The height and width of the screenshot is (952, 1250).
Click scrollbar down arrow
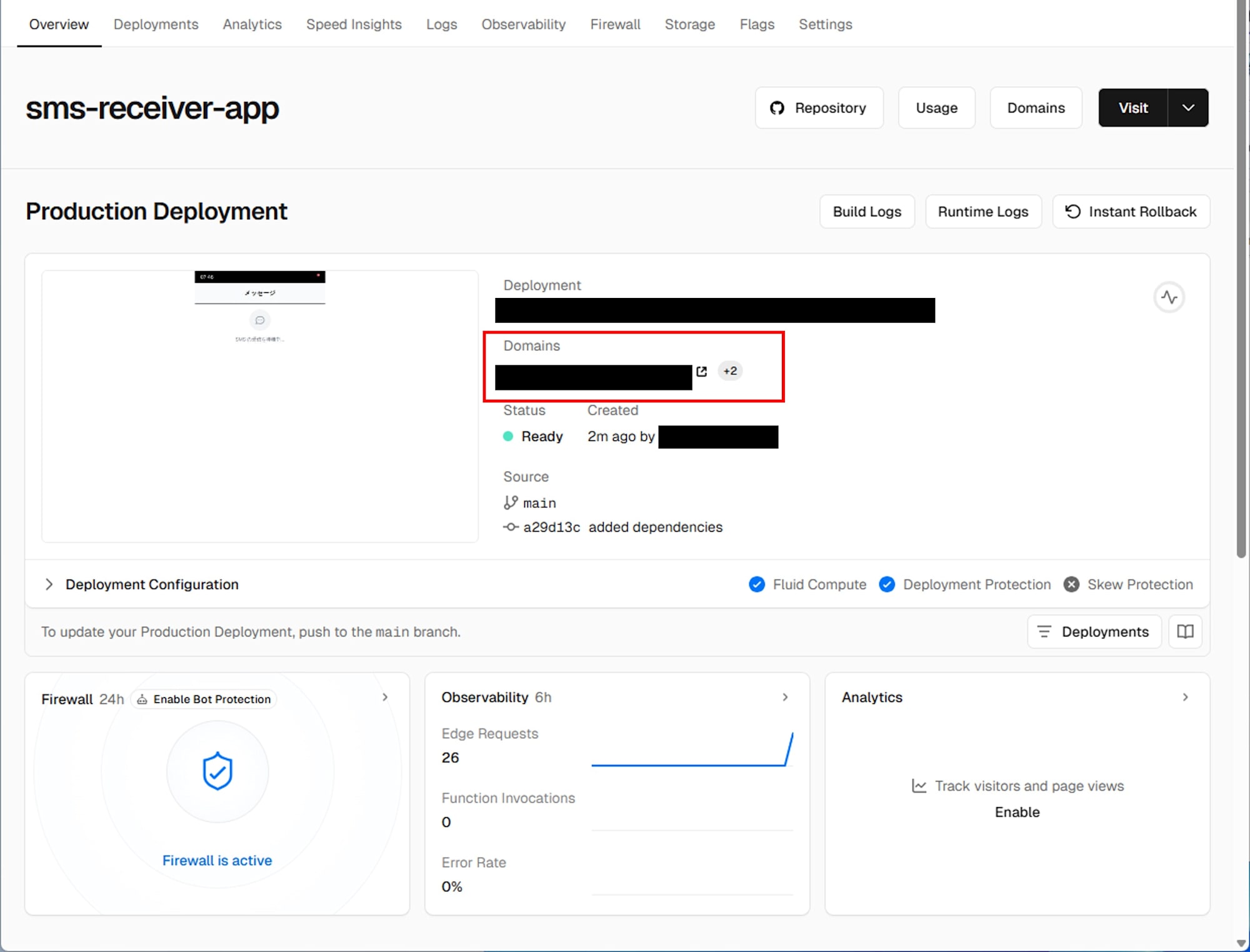pyautogui.click(x=1242, y=943)
